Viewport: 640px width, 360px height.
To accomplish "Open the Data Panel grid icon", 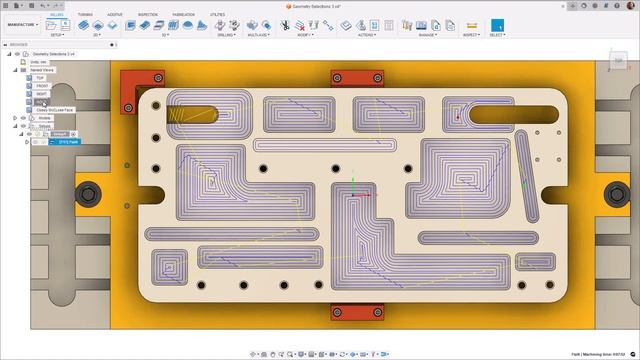I will 6,6.
